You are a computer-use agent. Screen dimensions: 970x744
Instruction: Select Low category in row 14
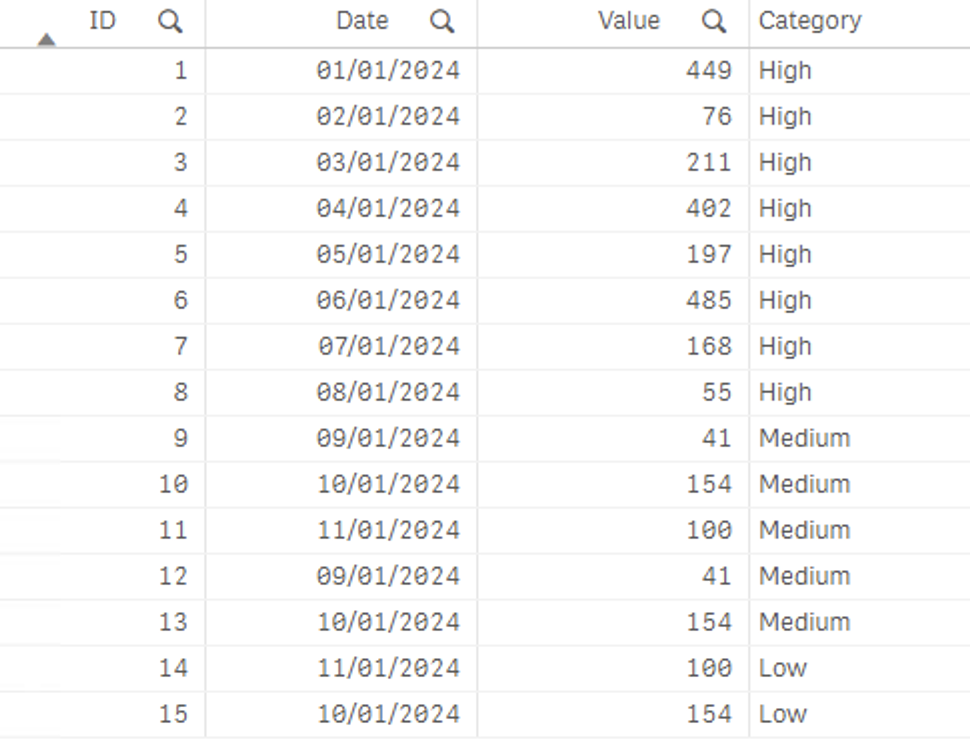pos(782,669)
